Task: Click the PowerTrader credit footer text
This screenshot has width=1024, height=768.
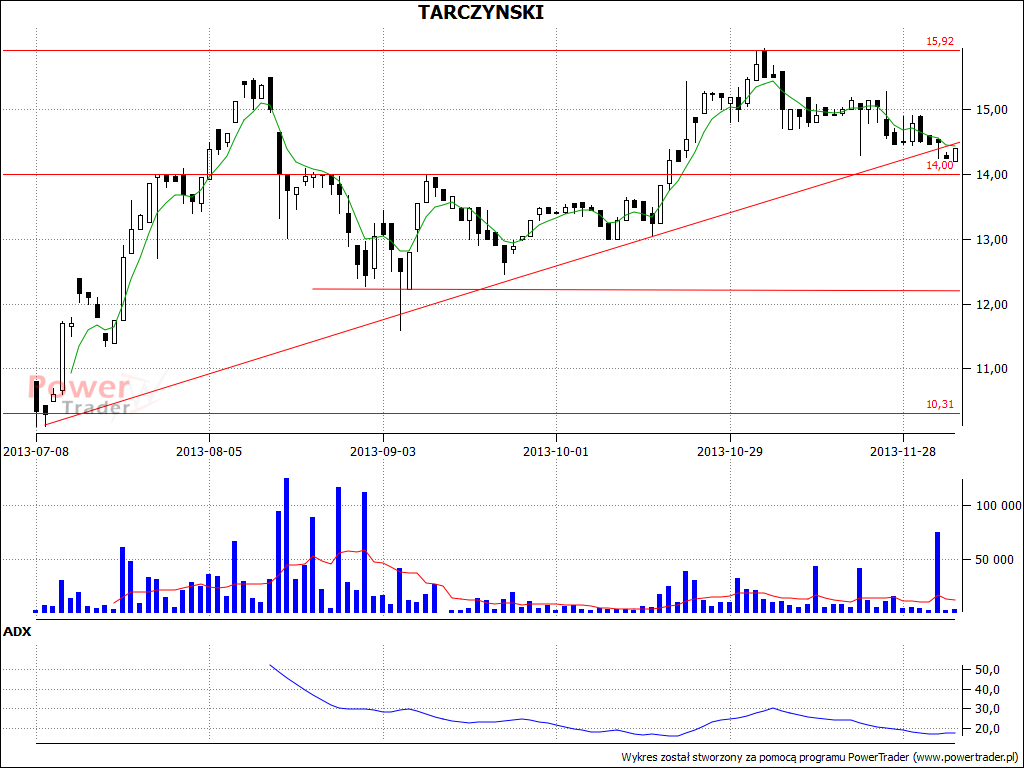Action: click(x=820, y=757)
